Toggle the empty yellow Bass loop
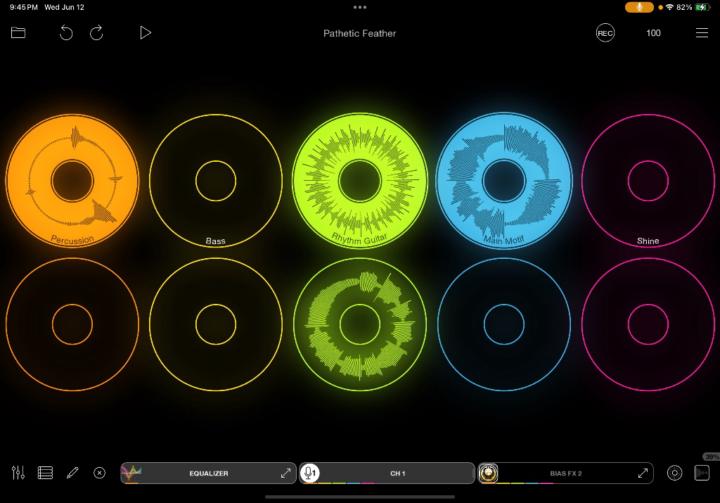Image resolution: width=720 pixels, height=503 pixels. (x=216, y=181)
